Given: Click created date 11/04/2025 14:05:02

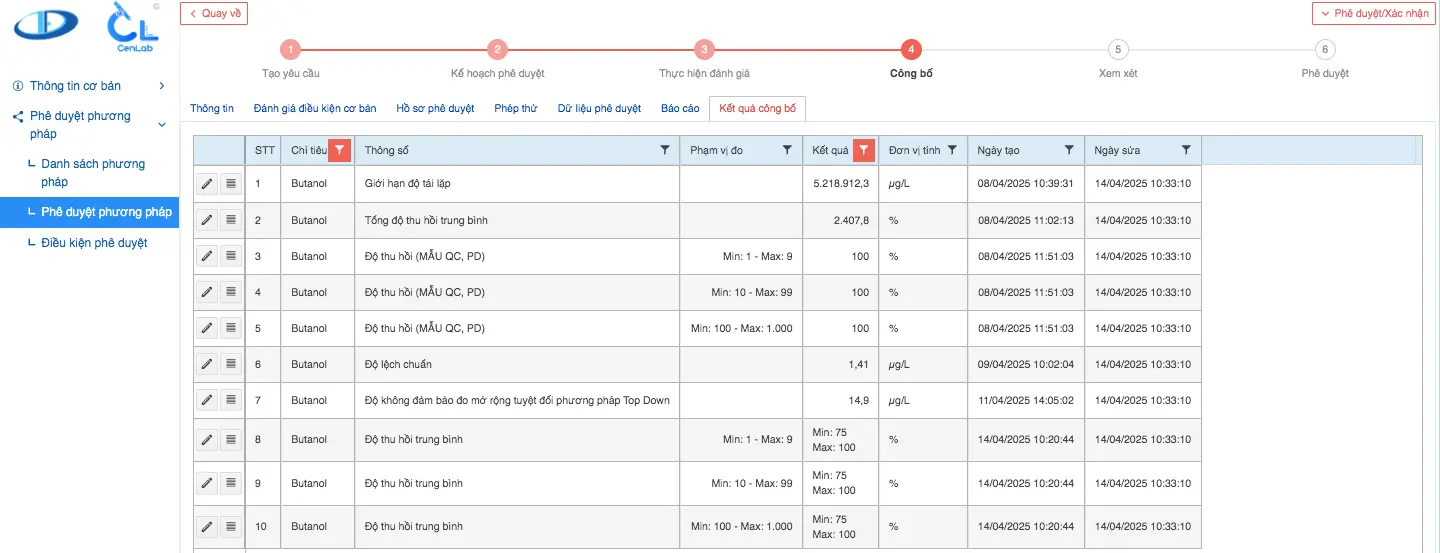Looking at the screenshot, I should coord(1026,400).
